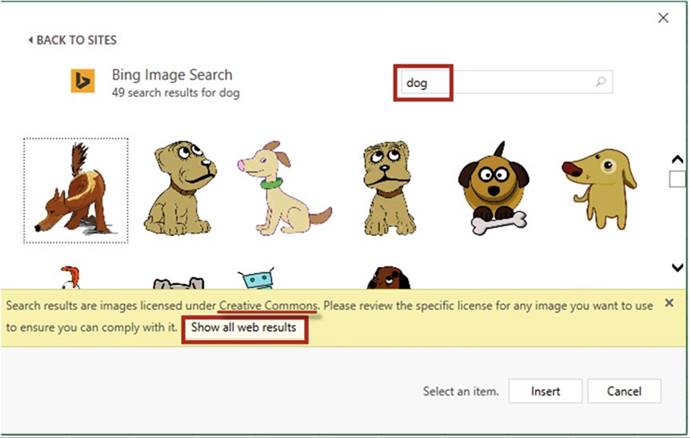Image resolution: width=690 pixels, height=438 pixels.
Task: Select the tan sitting puppy facing right
Action: tap(180, 187)
